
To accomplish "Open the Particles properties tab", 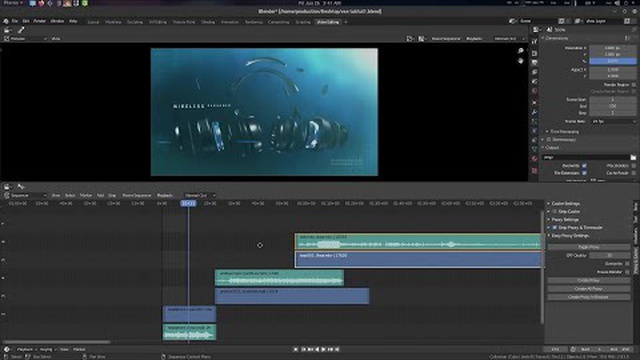I will click(534, 122).
